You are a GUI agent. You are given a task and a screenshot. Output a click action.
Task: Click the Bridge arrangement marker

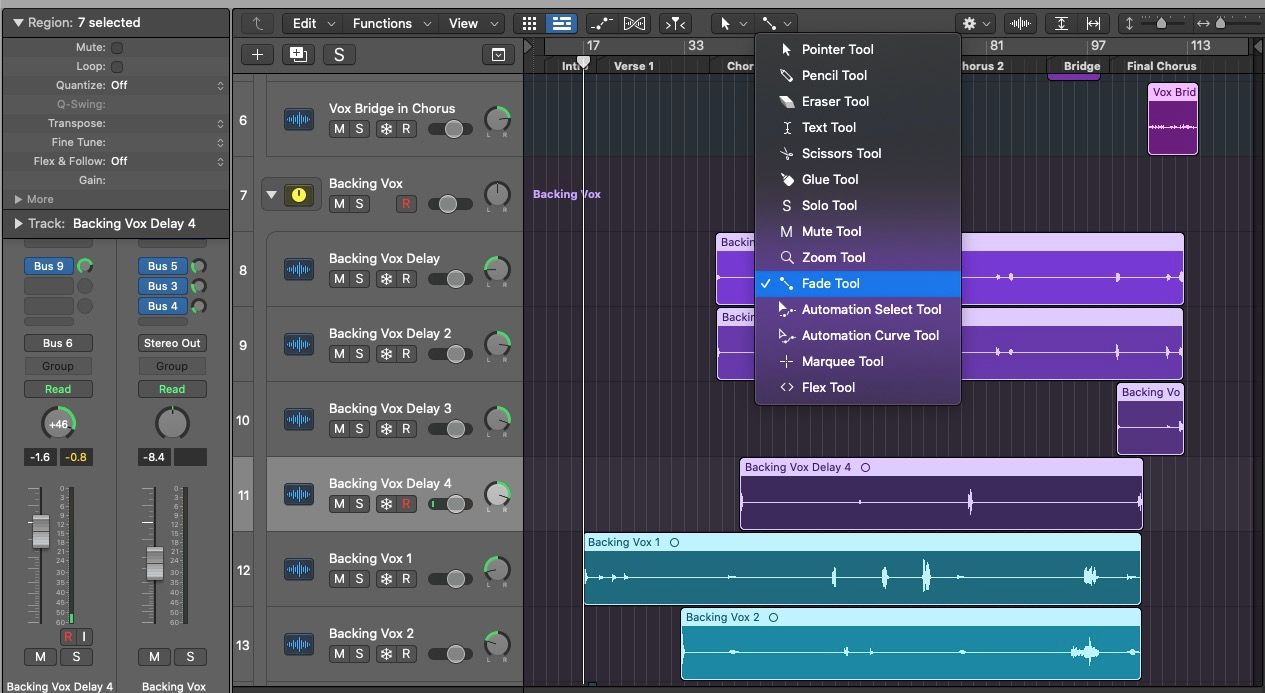[x=1080, y=65]
